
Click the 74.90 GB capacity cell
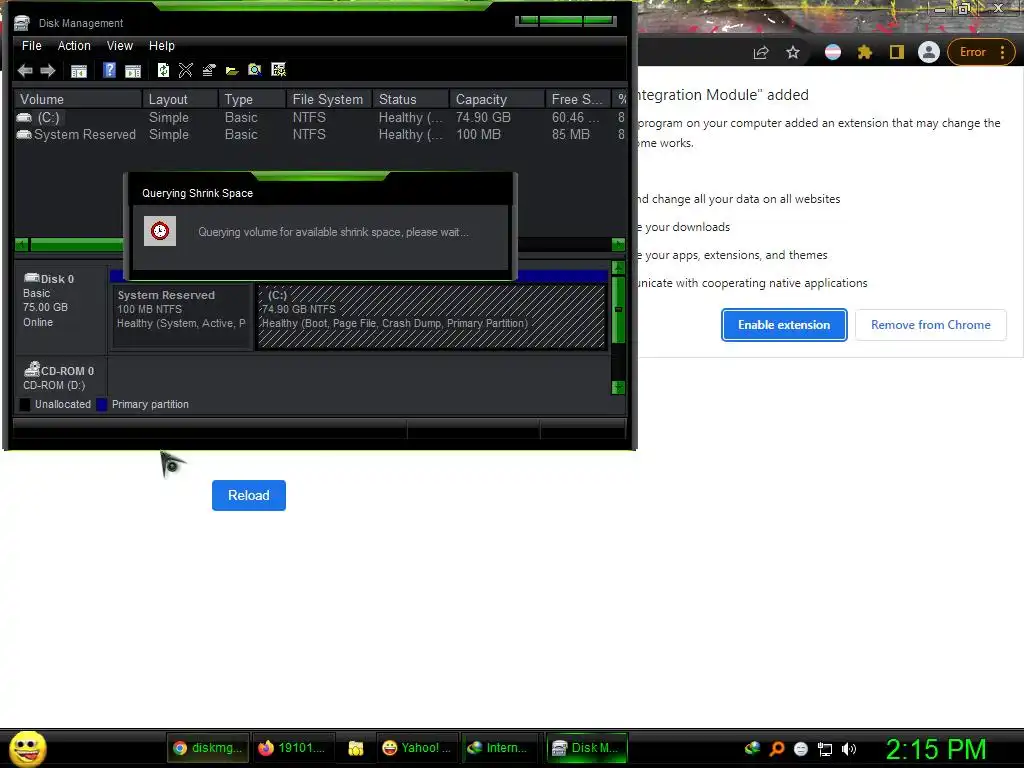click(x=483, y=118)
